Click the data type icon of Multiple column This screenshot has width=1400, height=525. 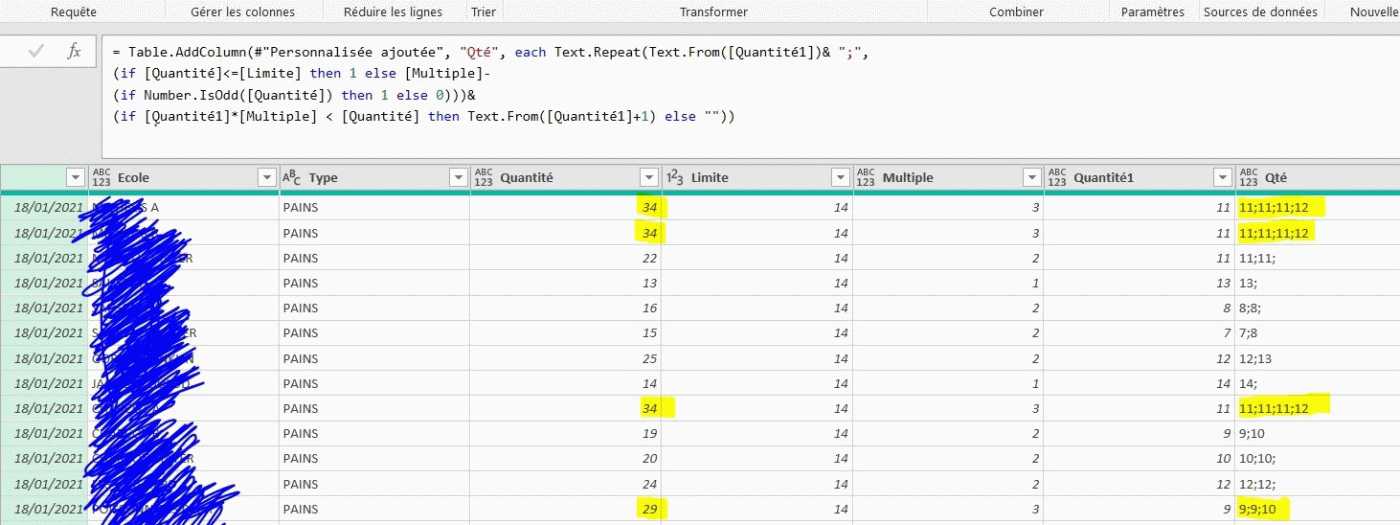(x=866, y=177)
